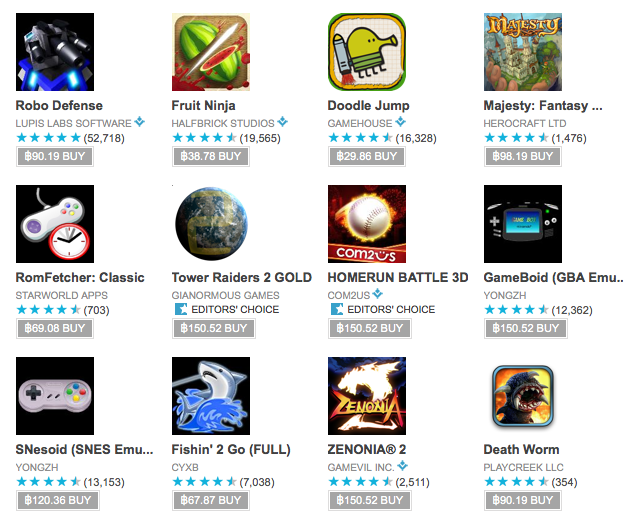Buy Fruit Ninja for ฿38.78
Image resolution: width=634 pixels, height=515 pixels.
pyautogui.click(x=211, y=156)
